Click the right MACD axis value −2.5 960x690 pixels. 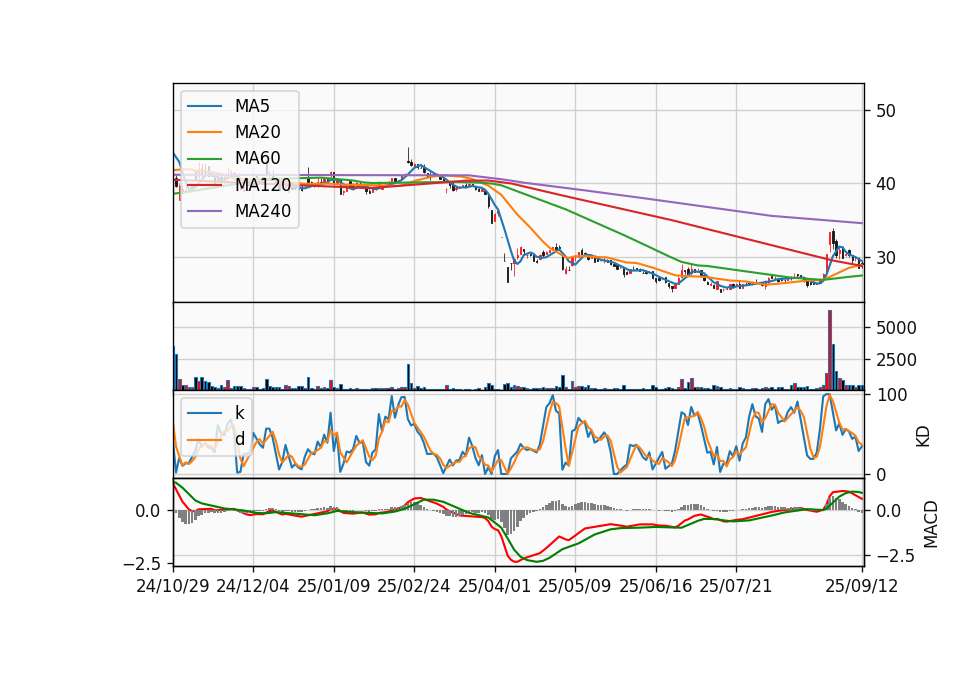point(896,557)
